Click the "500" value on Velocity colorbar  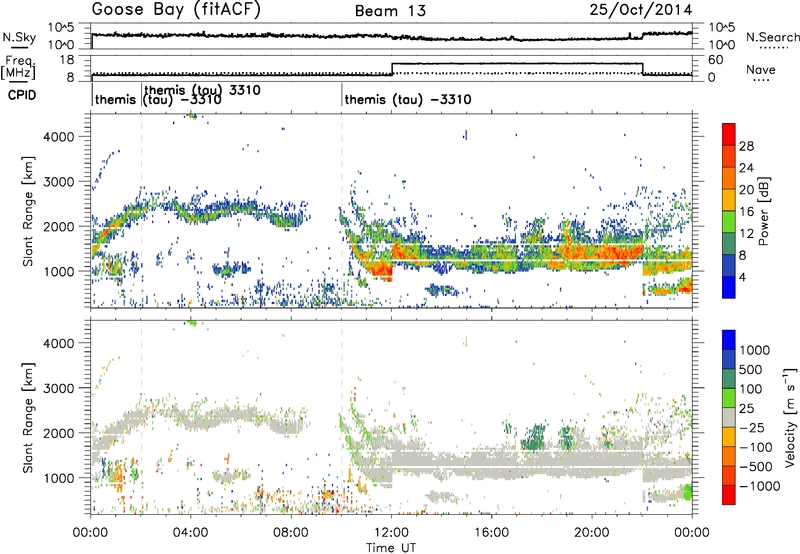click(751, 369)
